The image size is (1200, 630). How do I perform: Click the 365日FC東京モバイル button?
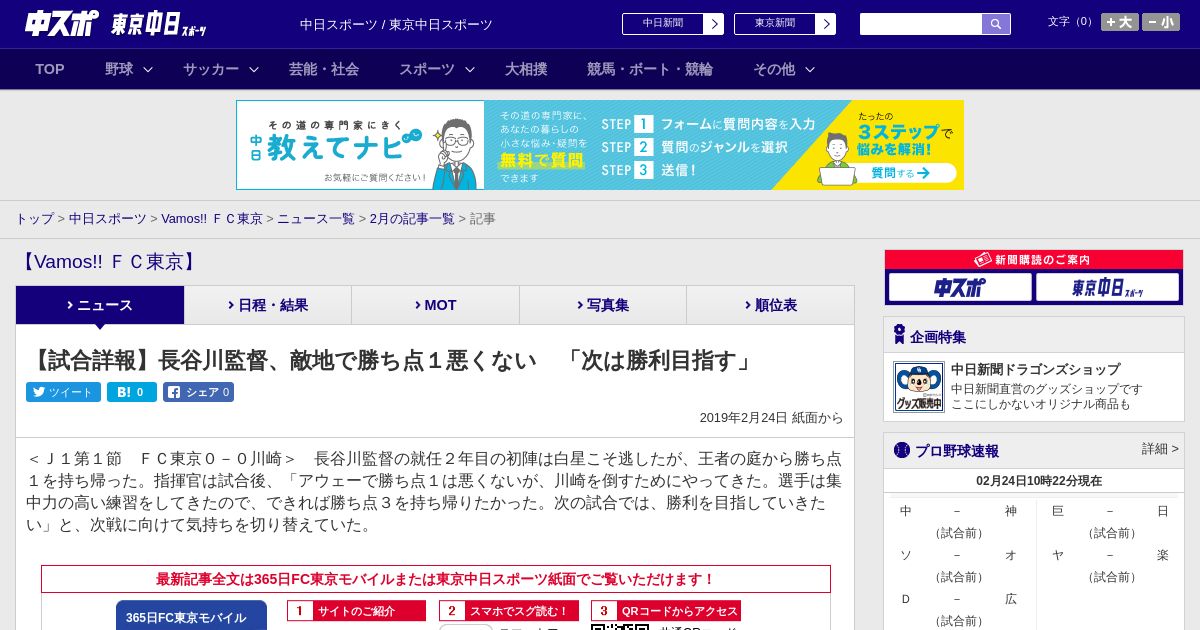(x=191, y=616)
